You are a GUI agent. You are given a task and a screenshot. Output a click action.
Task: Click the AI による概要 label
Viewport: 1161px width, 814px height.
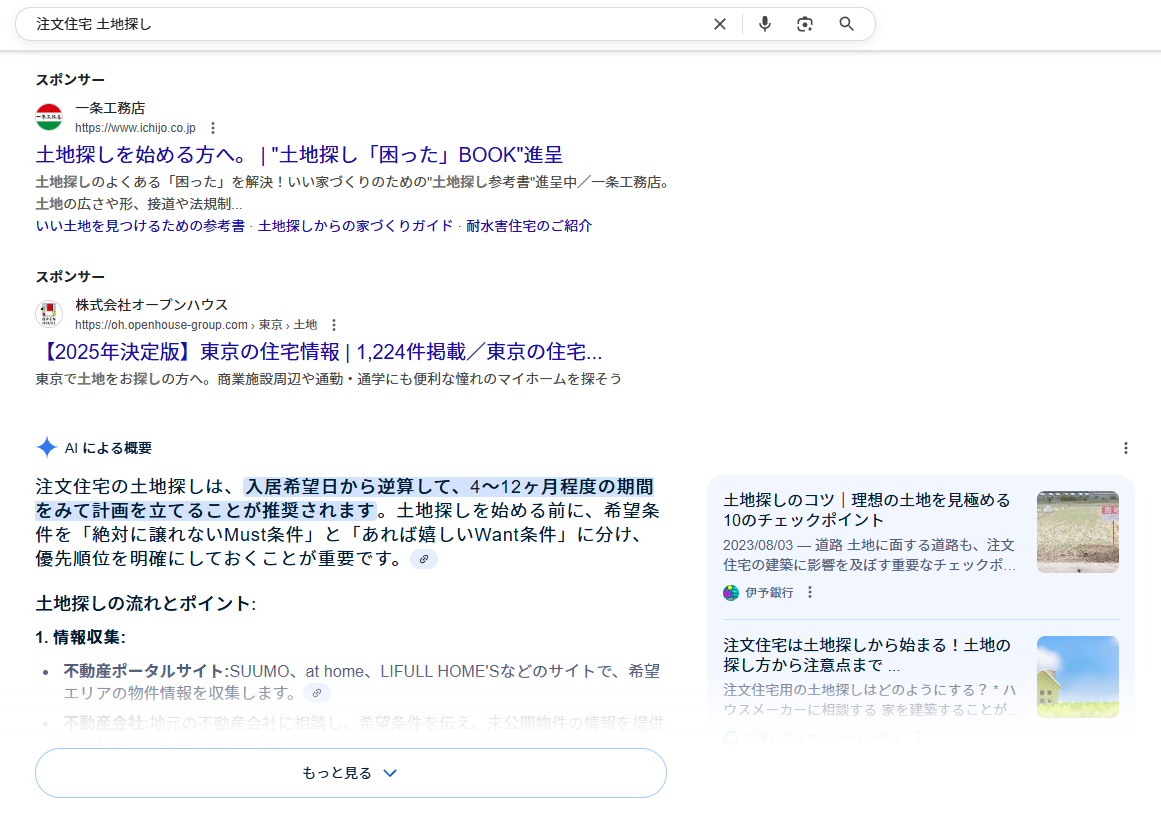pos(108,448)
